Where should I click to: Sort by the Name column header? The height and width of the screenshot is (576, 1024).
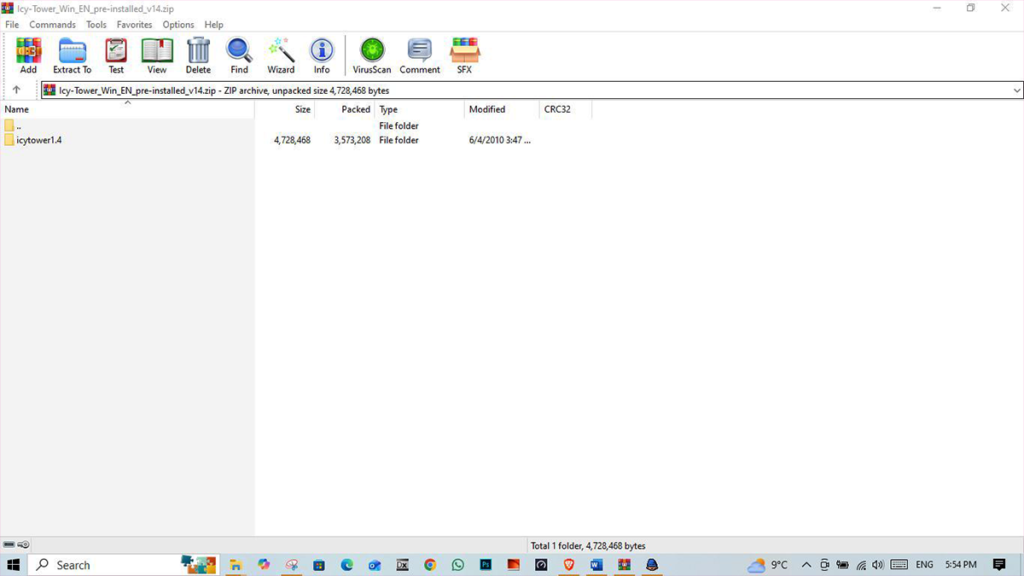127,109
